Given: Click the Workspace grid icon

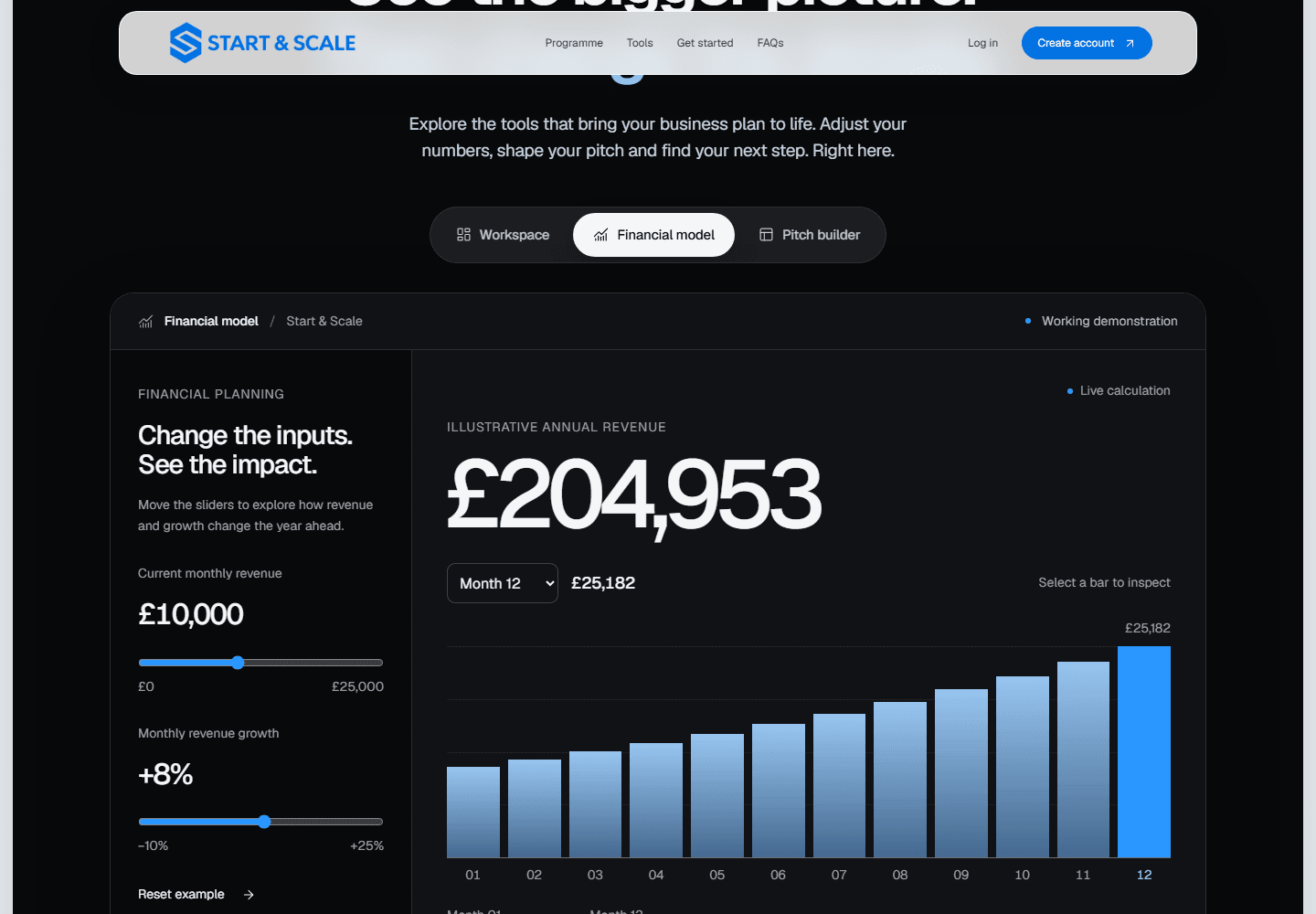Looking at the screenshot, I should tap(463, 235).
